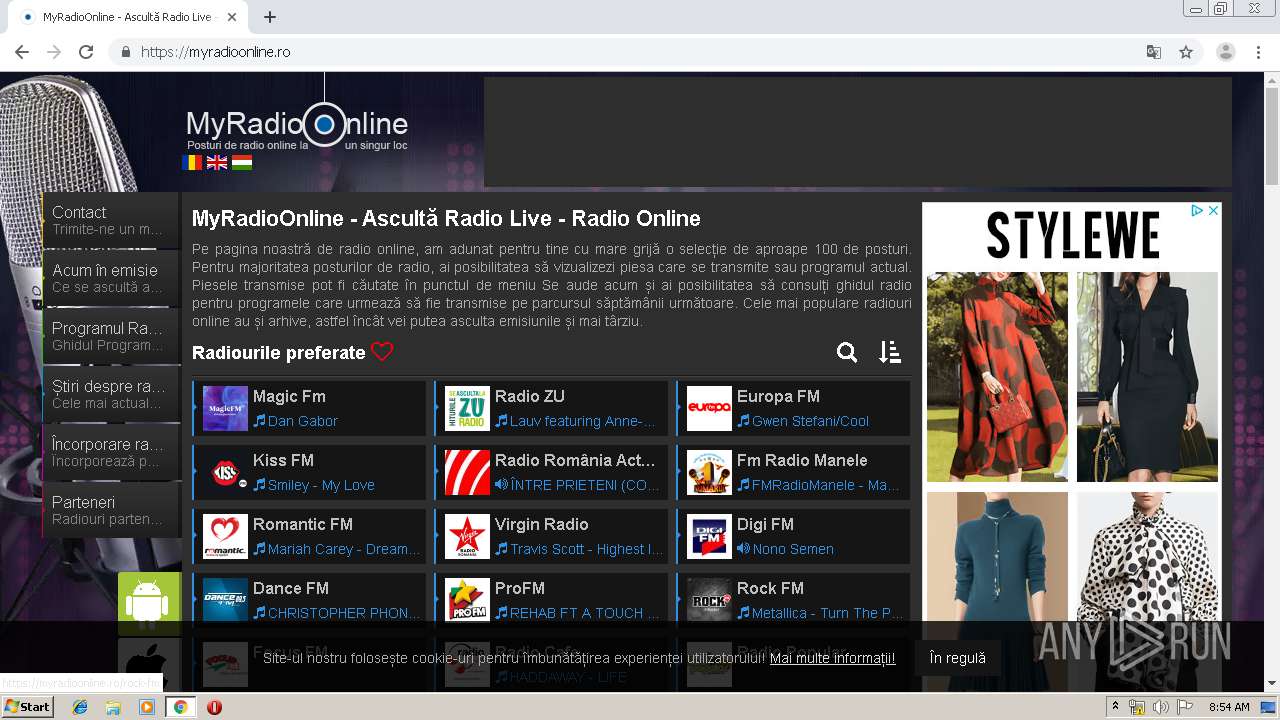Switch language using the UK flag
1280x720 pixels.
217,162
